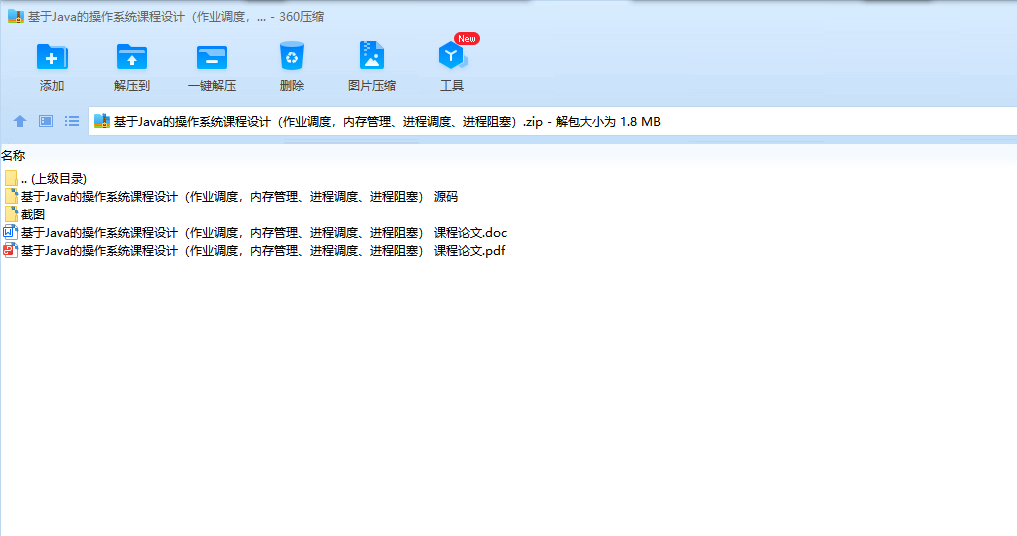1017x536 pixels.
Task: Select the 课程论文.doc file
Action: tap(256, 232)
